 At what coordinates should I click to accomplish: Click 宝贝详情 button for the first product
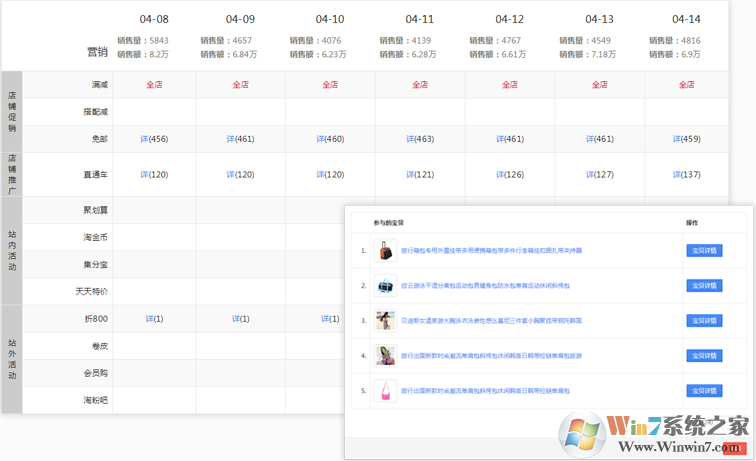click(704, 251)
